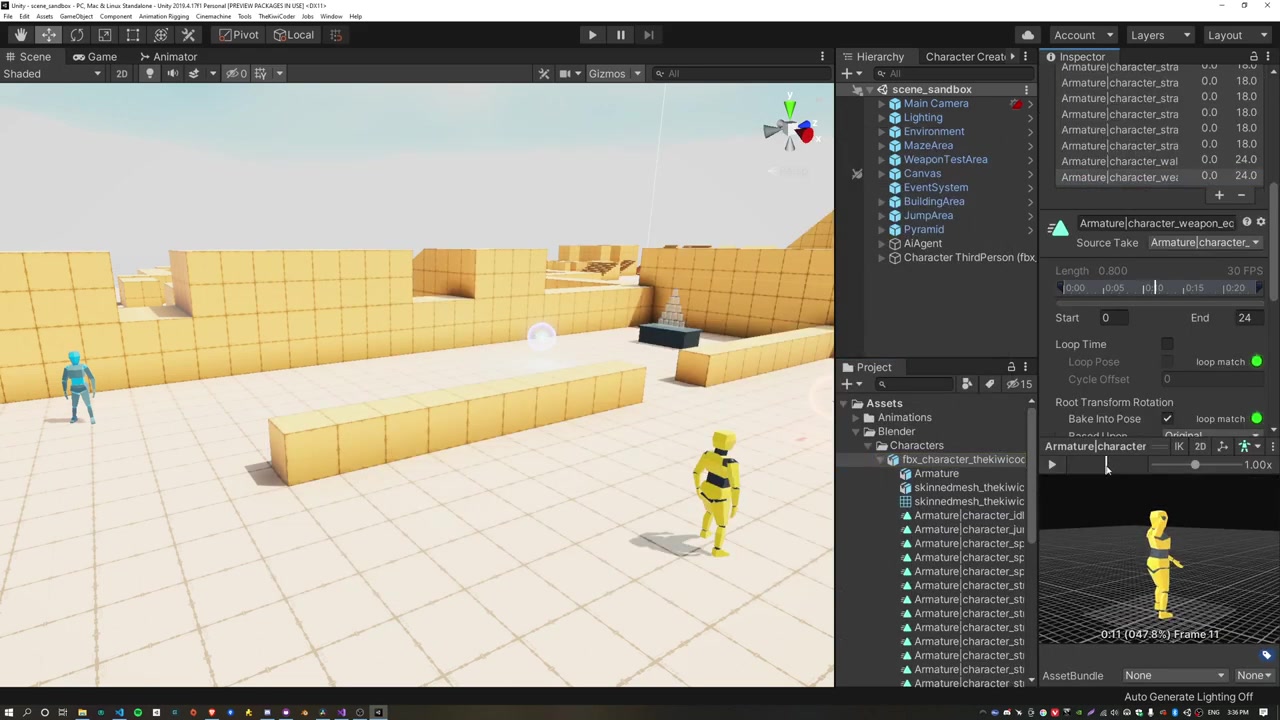This screenshot has width=1280, height=720.
Task: Select the Scale tool
Action: coord(105,35)
